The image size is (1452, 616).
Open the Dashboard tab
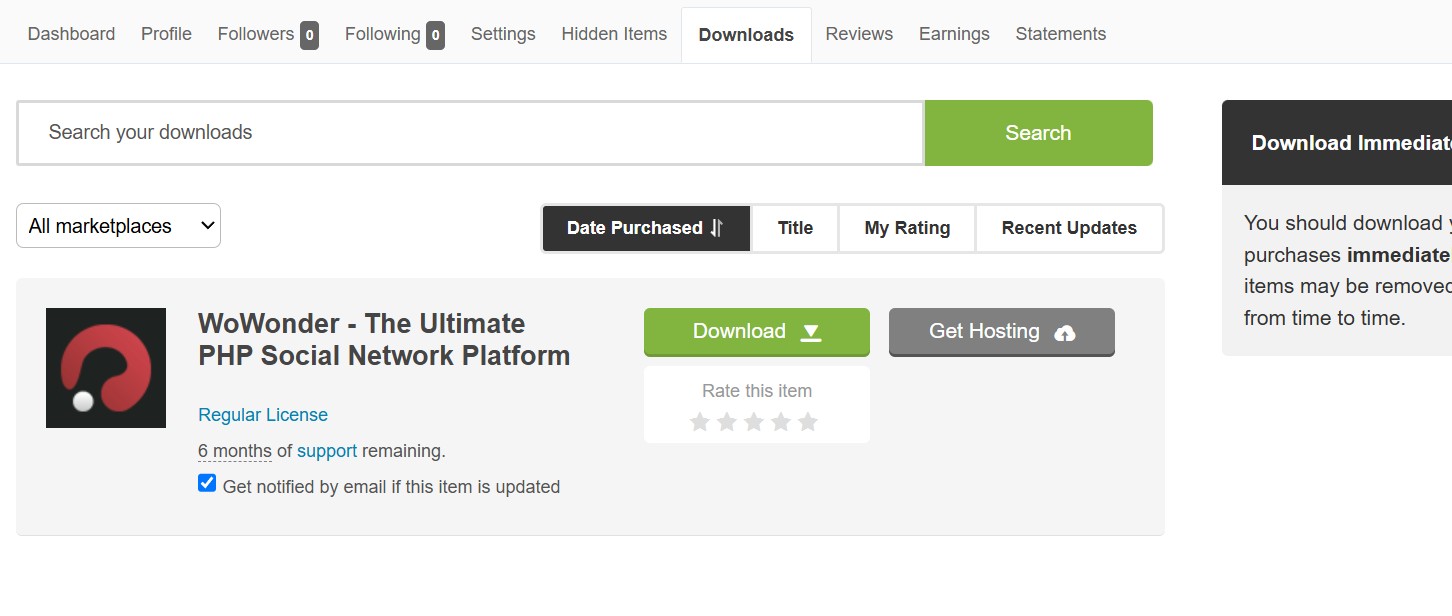(x=71, y=34)
